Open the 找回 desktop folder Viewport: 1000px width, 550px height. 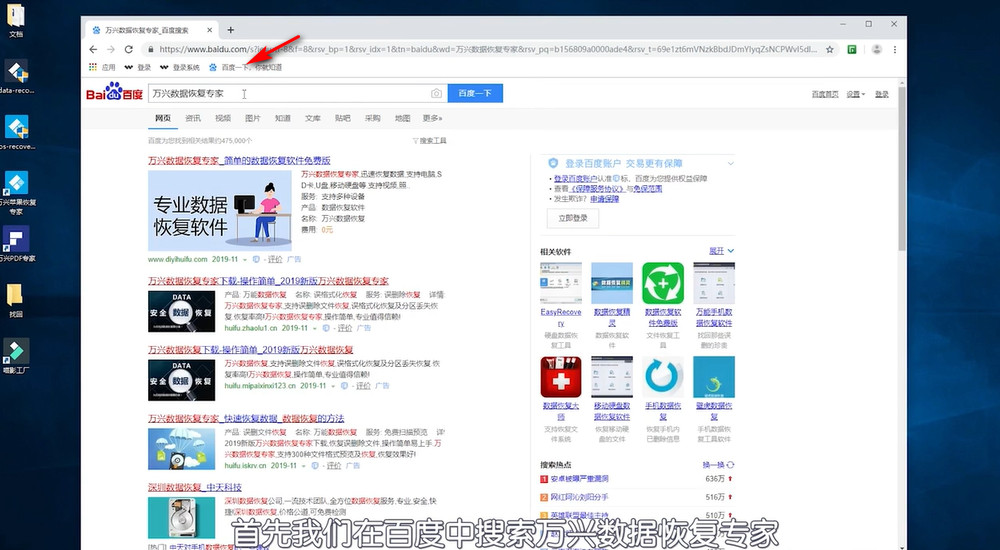pyautogui.click(x=15, y=300)
